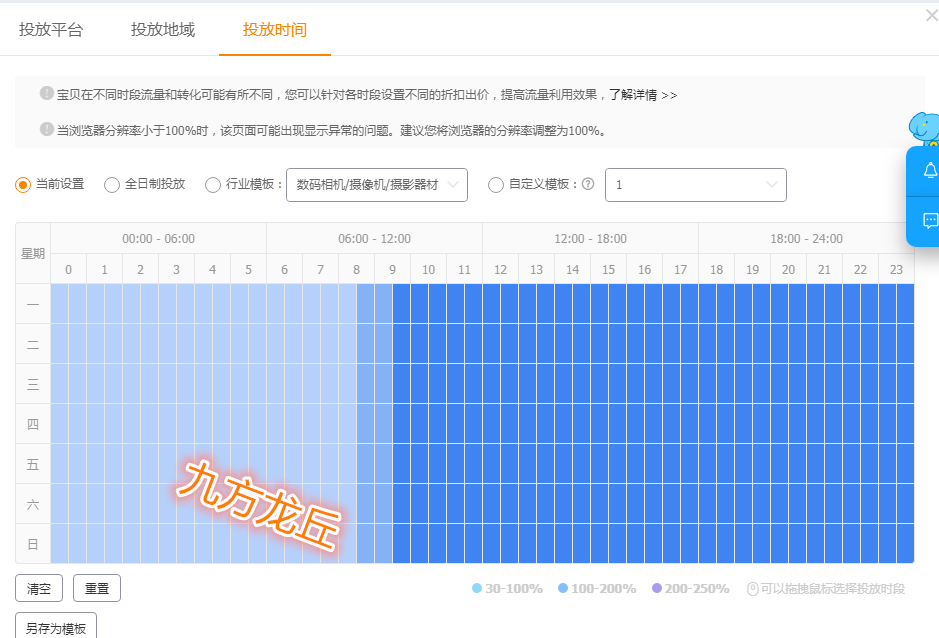Image resolution: width=939 pixels, height=638 pixels.
Task: Open the 数码相机/摄像机/摄影器材 industry dropdown
Action: point(377,185)
